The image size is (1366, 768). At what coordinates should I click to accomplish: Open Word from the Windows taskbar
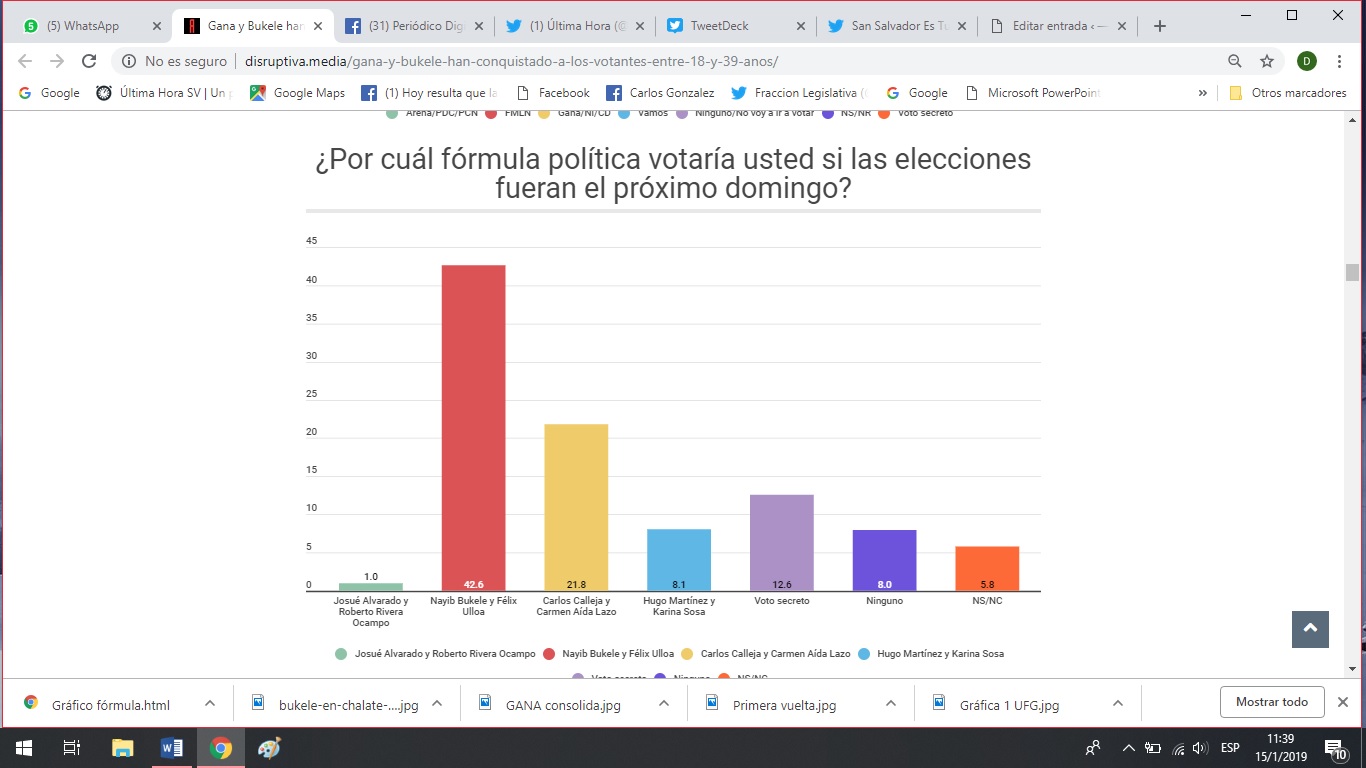tap(172, 748)
